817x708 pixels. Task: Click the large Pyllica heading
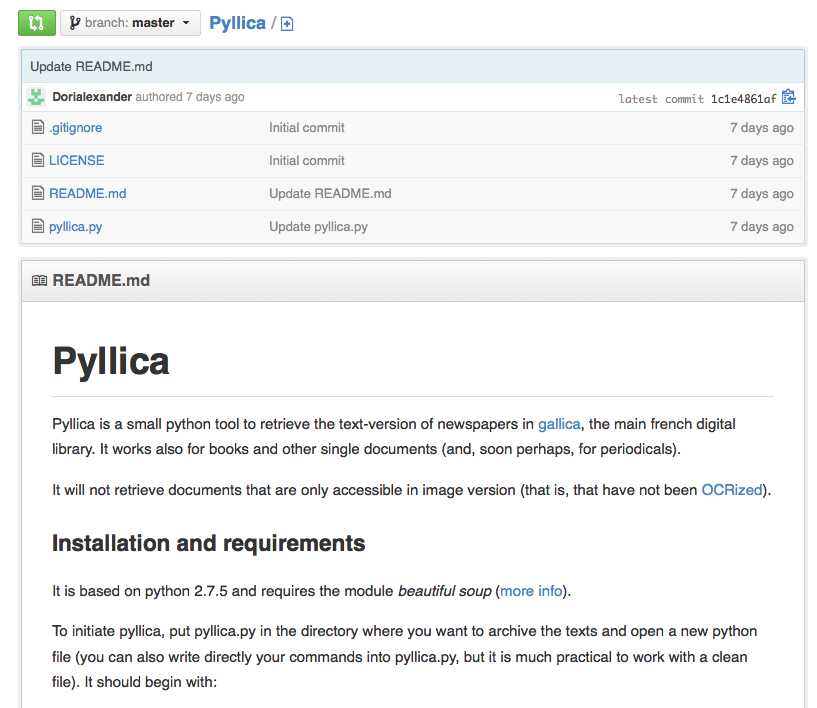click(111, 361)
